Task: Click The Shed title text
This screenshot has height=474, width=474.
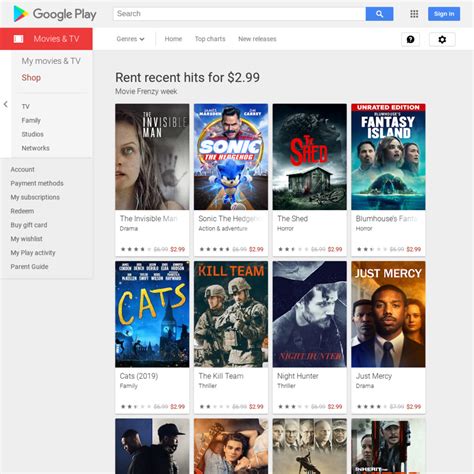Action: [292, 219]
